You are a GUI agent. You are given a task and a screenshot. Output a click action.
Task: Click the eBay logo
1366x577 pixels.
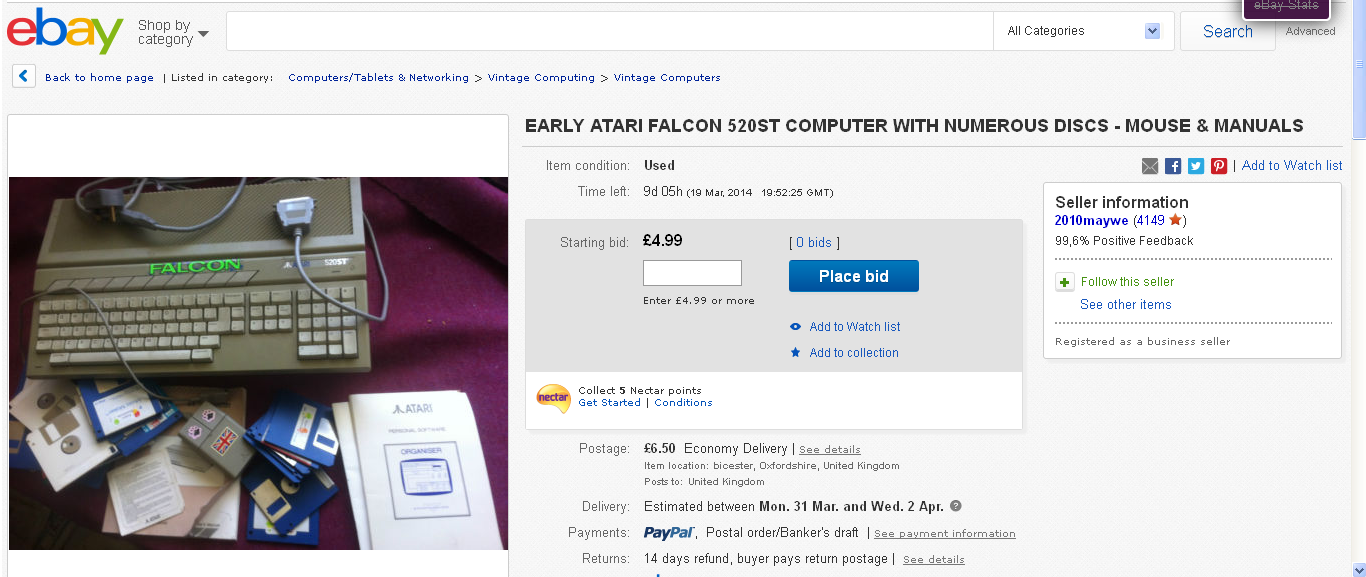65,32
